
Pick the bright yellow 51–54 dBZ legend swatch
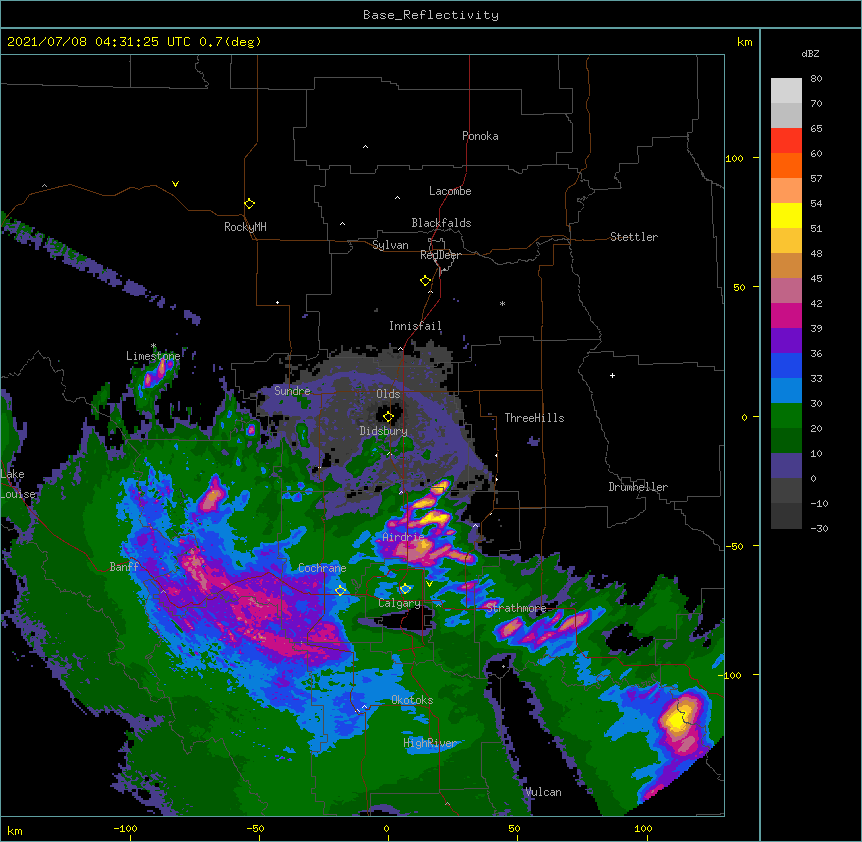[x=786, y=215]
